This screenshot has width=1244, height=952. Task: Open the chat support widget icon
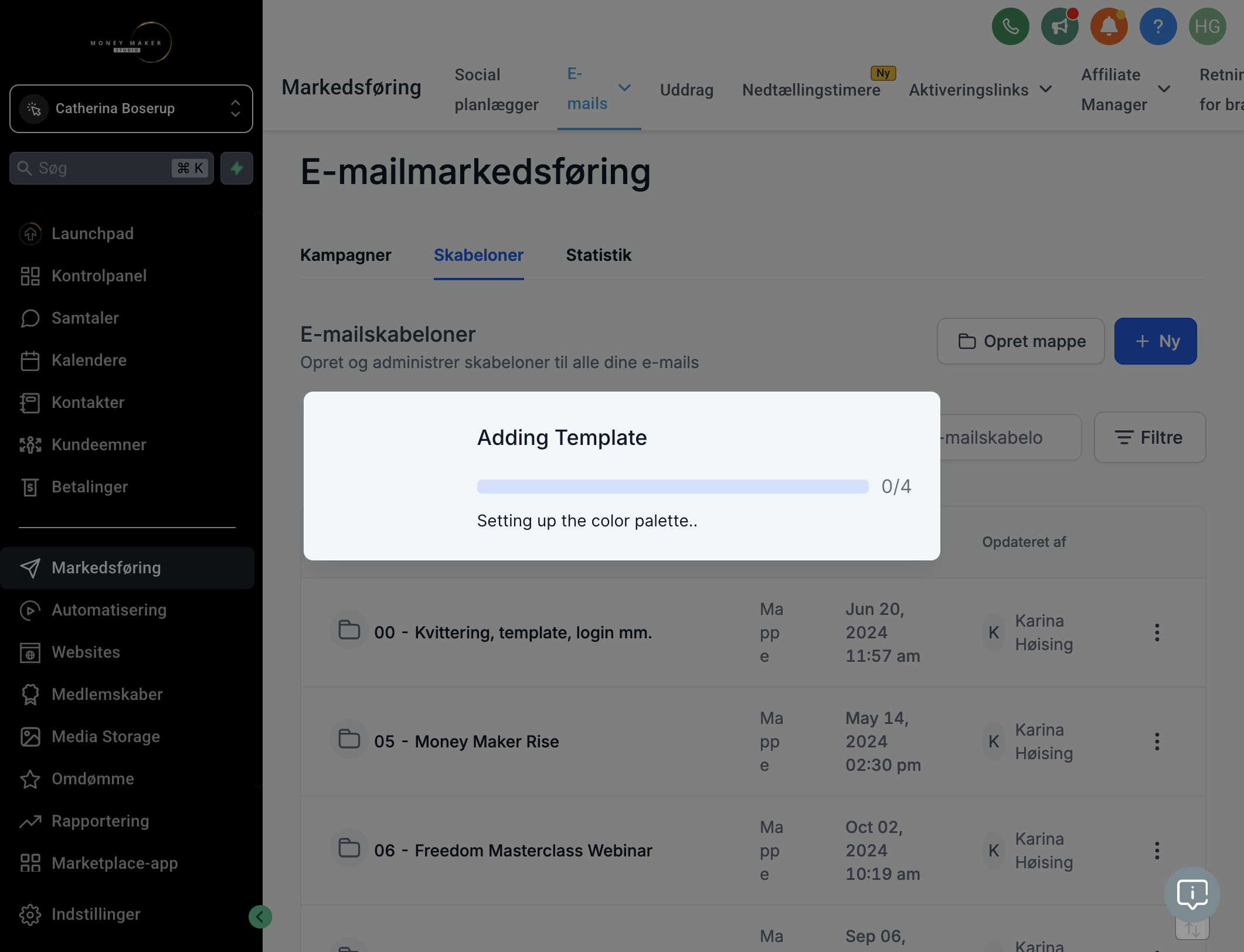pos(1192,895)
